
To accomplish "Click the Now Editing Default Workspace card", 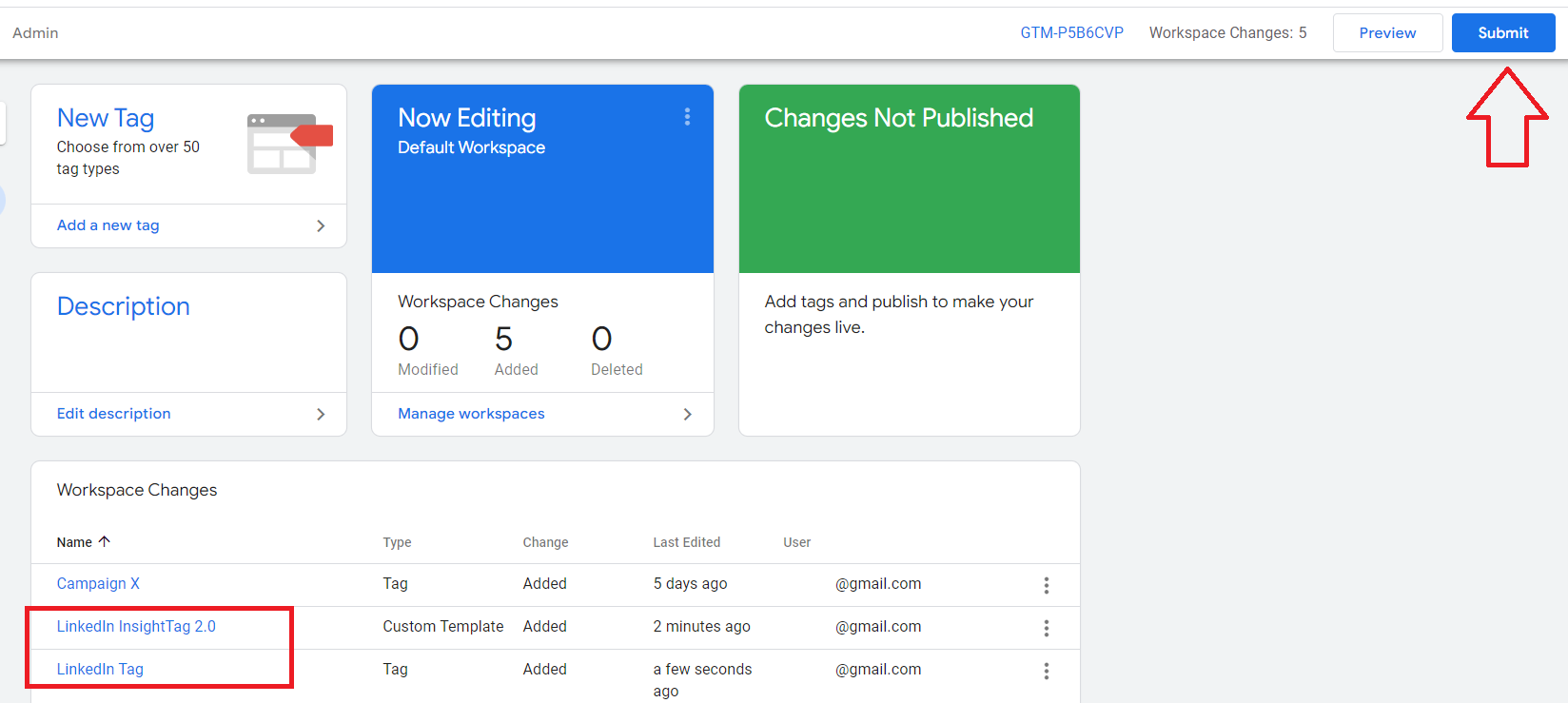I will coord(542,179).
